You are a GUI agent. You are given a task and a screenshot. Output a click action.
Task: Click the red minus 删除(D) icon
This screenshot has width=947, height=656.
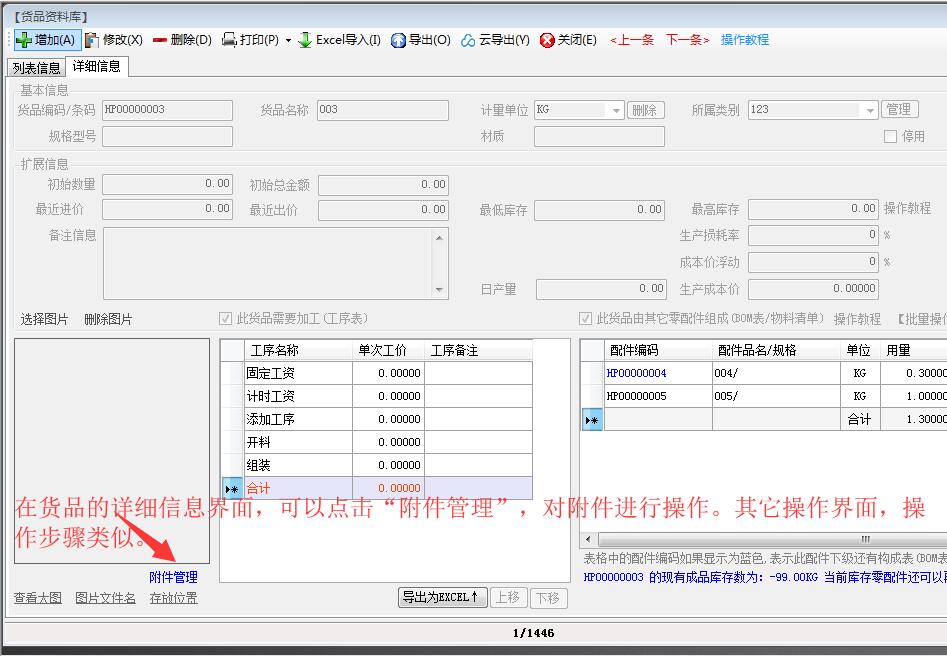159,40
